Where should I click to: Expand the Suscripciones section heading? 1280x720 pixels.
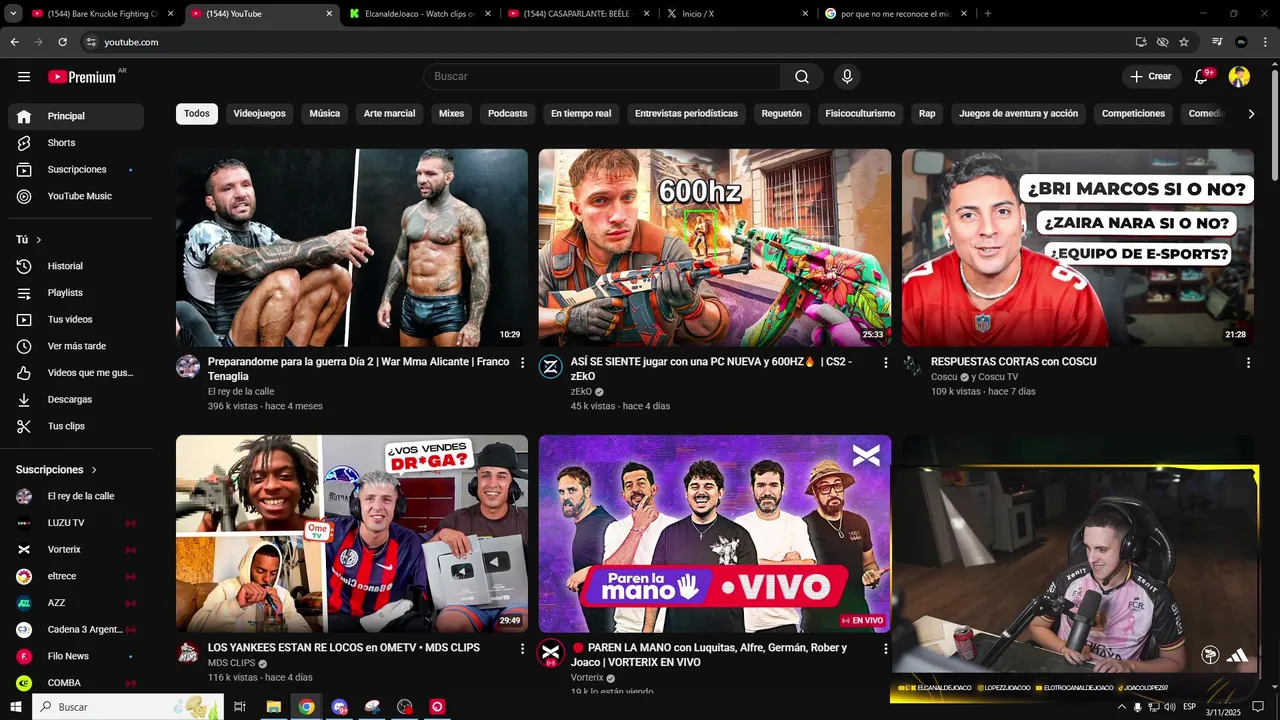click(57, 470)
